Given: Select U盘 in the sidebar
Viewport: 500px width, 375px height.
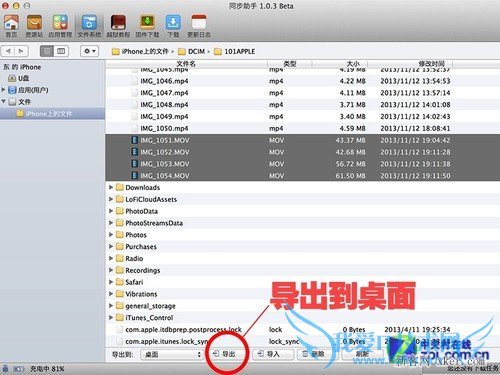Looking at the screenshot, I should (x=19, y=78).
